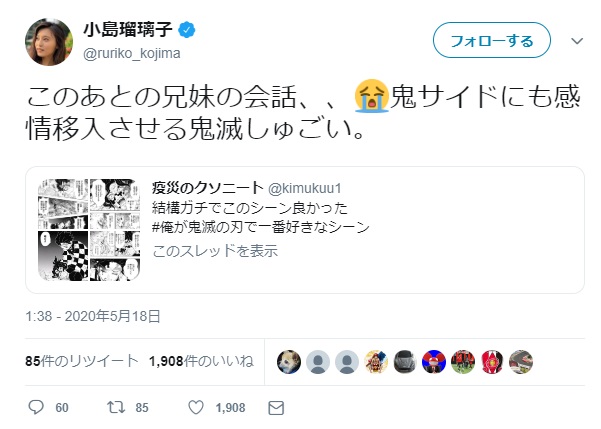This screenshot has width=601, height=429.
Task: Click the #俺が鬼滅の刃で一番好きなシーン hashtag
Action: pyautogui.click(x=261, y=227)
